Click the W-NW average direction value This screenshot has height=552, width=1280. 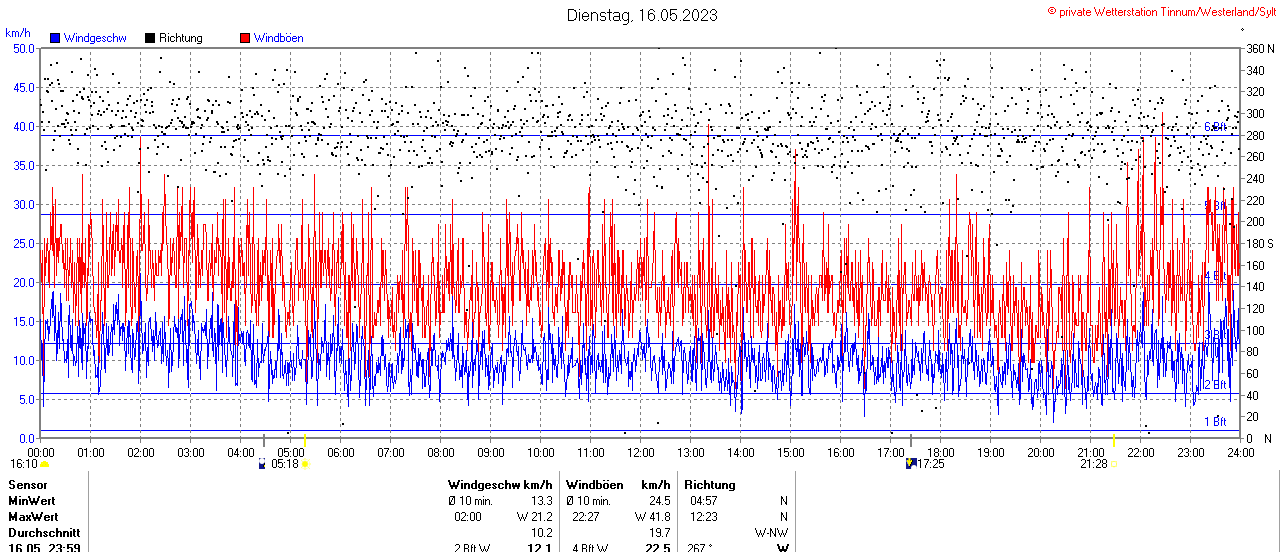click(770, 533)
